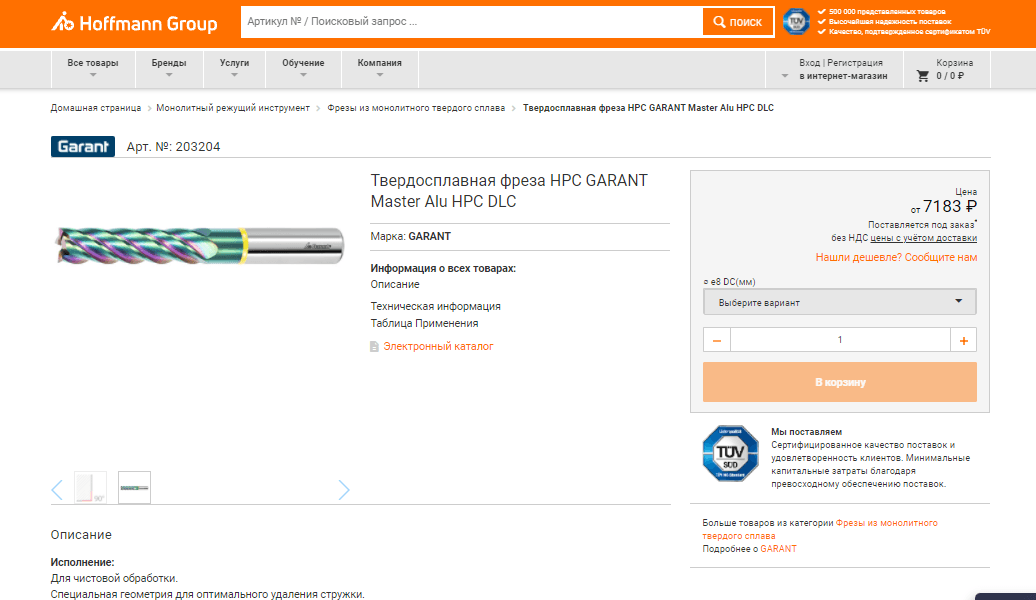Click the Исполнение: label
1036x600 pixels.
(x=83, y=562)
